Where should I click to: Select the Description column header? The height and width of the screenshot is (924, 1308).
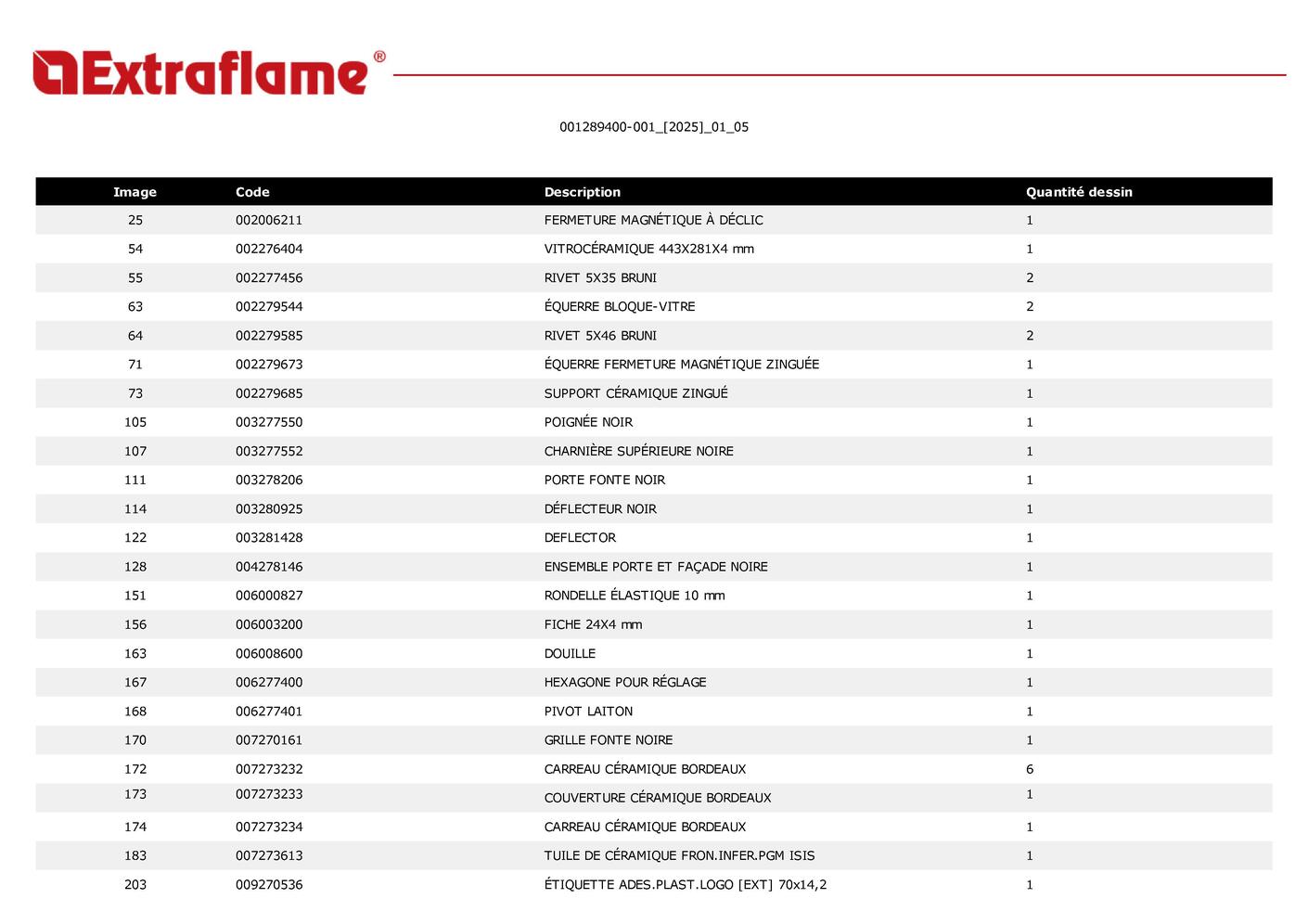[582, 192]
